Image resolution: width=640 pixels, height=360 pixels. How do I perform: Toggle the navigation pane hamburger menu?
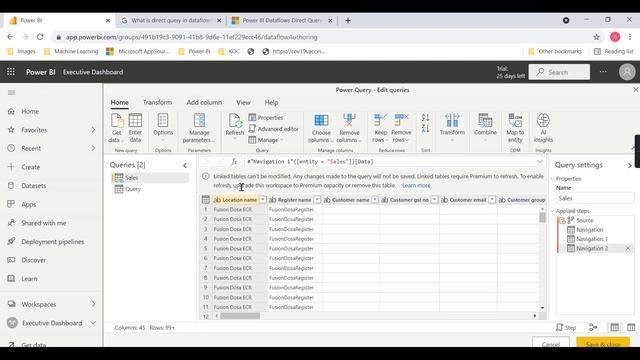(x=12, y=93)
